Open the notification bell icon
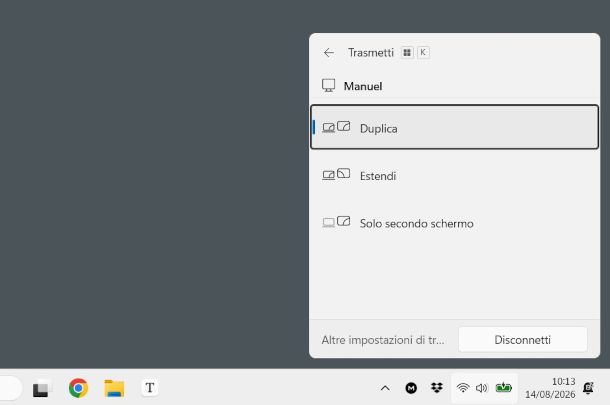 588,388
